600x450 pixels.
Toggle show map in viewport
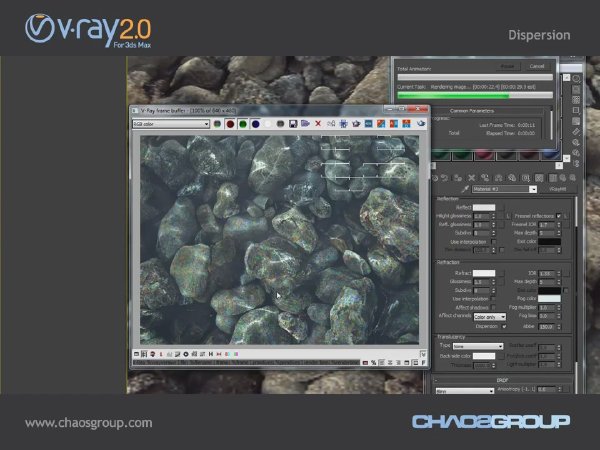click(539, 178)
